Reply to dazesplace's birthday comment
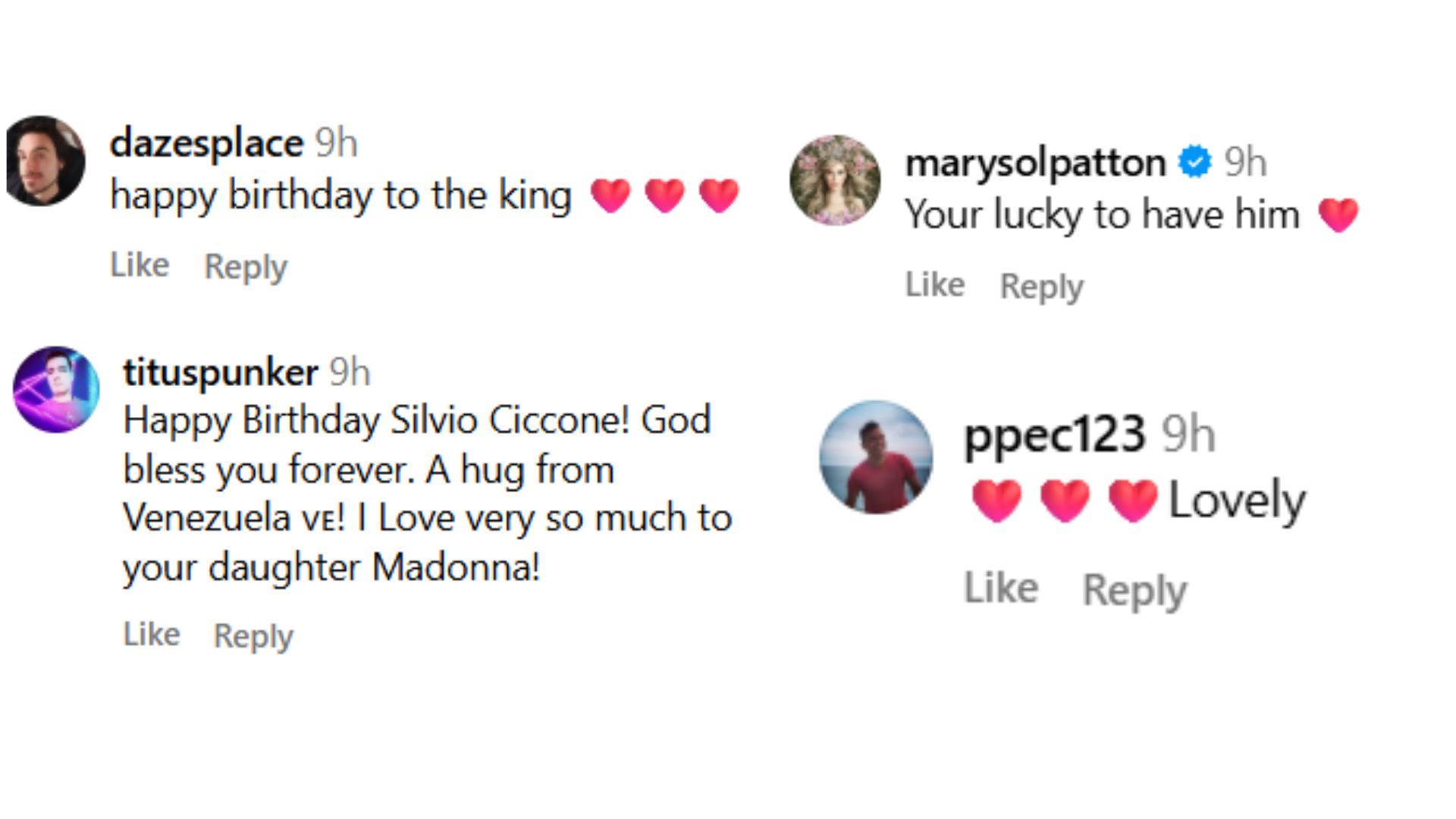Image resolution: width=1456 pixels, height=819 pixels. pos(246,267)
